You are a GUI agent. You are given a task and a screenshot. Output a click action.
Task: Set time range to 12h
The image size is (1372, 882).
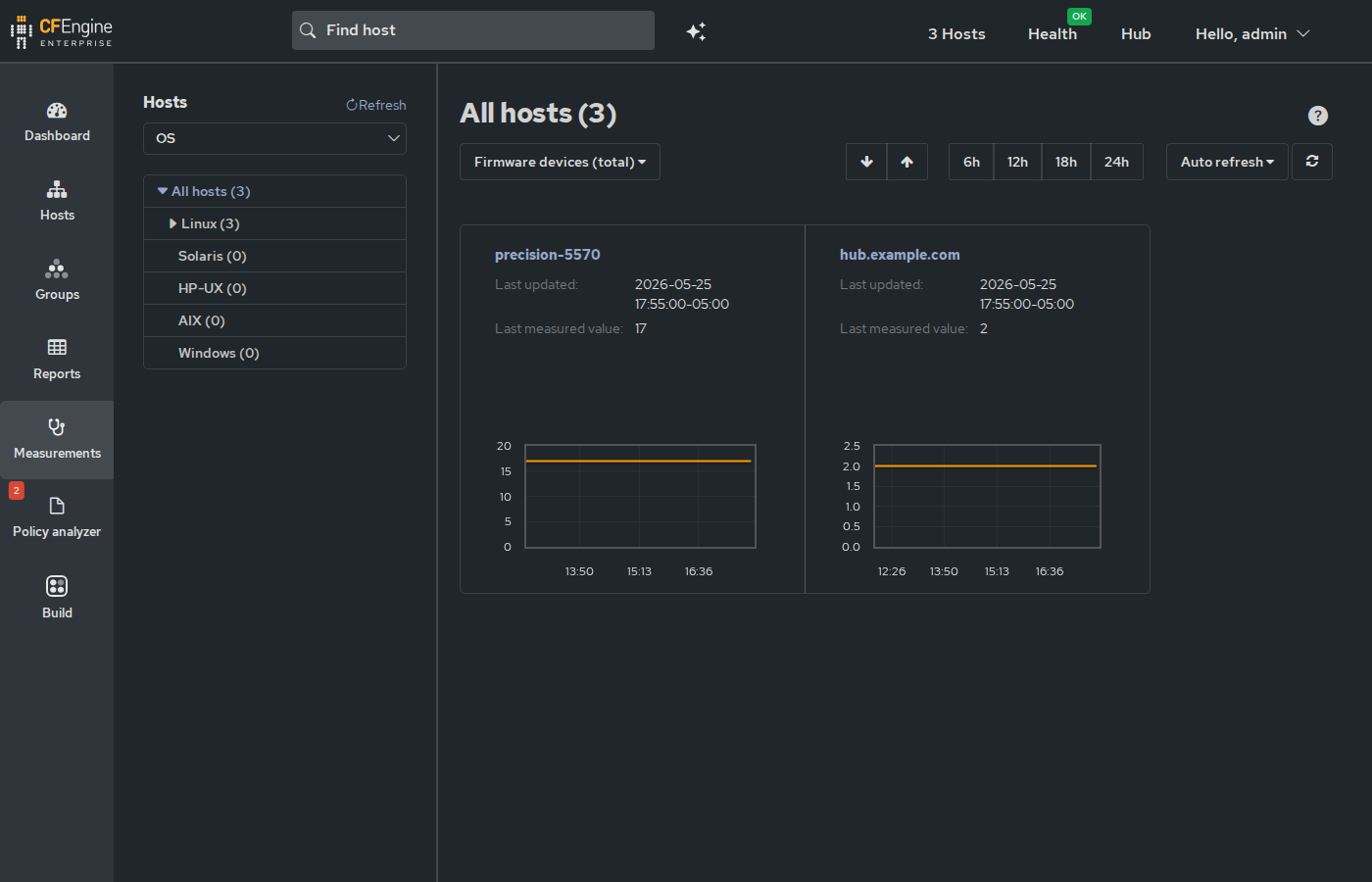point(1017,162)
